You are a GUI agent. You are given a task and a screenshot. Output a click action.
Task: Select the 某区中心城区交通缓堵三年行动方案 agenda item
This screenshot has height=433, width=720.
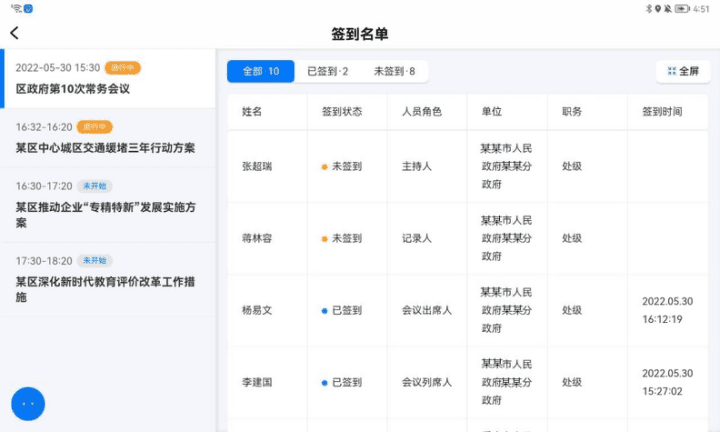pos(108,138)
